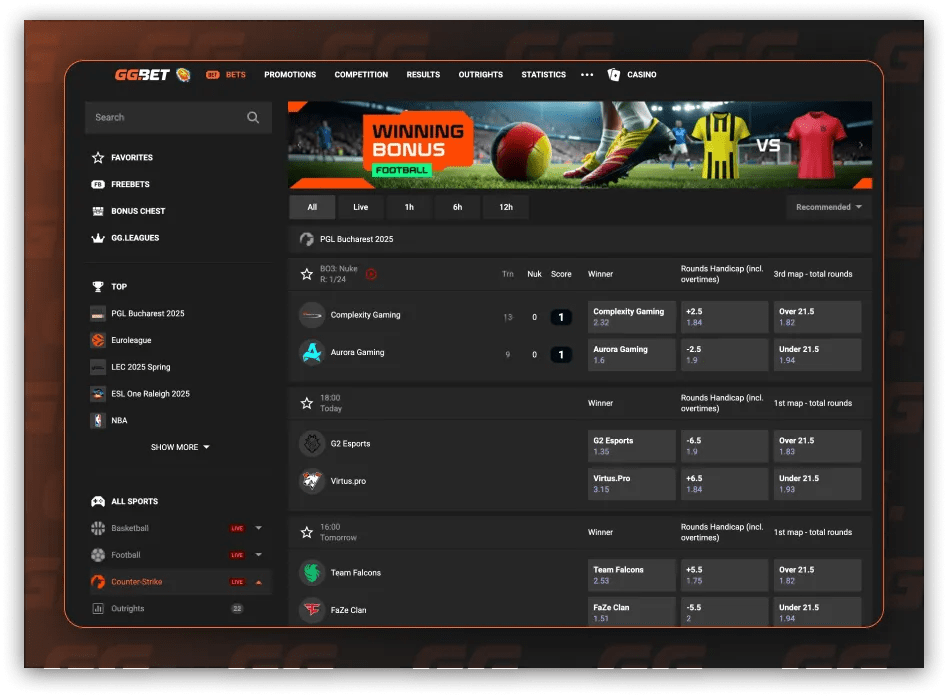This screenshot has width=948, height=697.
Task: Click the Aurora Gaming team logo
Action: coord(312,352)
